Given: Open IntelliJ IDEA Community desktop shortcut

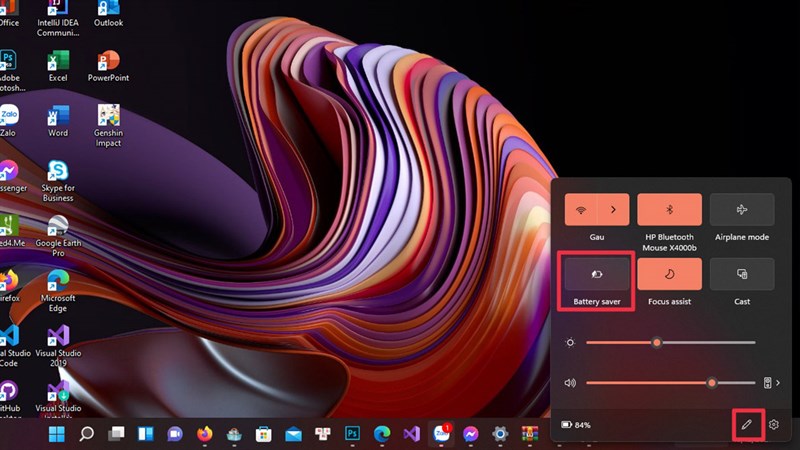Looking at the screenshot, I should (x=58, y=18).
